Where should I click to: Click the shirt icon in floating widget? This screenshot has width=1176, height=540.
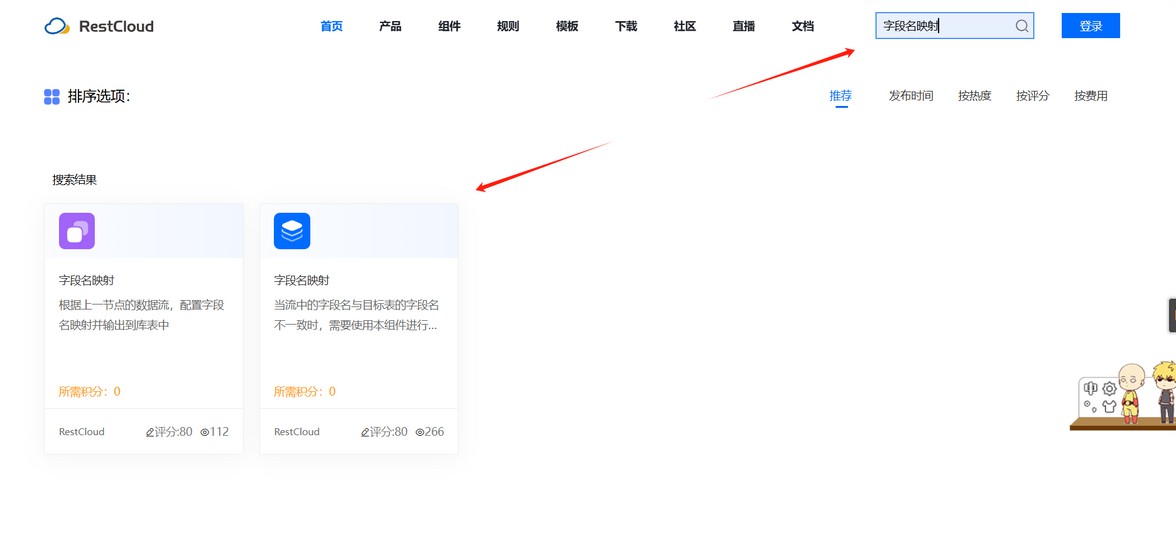pyautogui.click(x=1108, y=406)
